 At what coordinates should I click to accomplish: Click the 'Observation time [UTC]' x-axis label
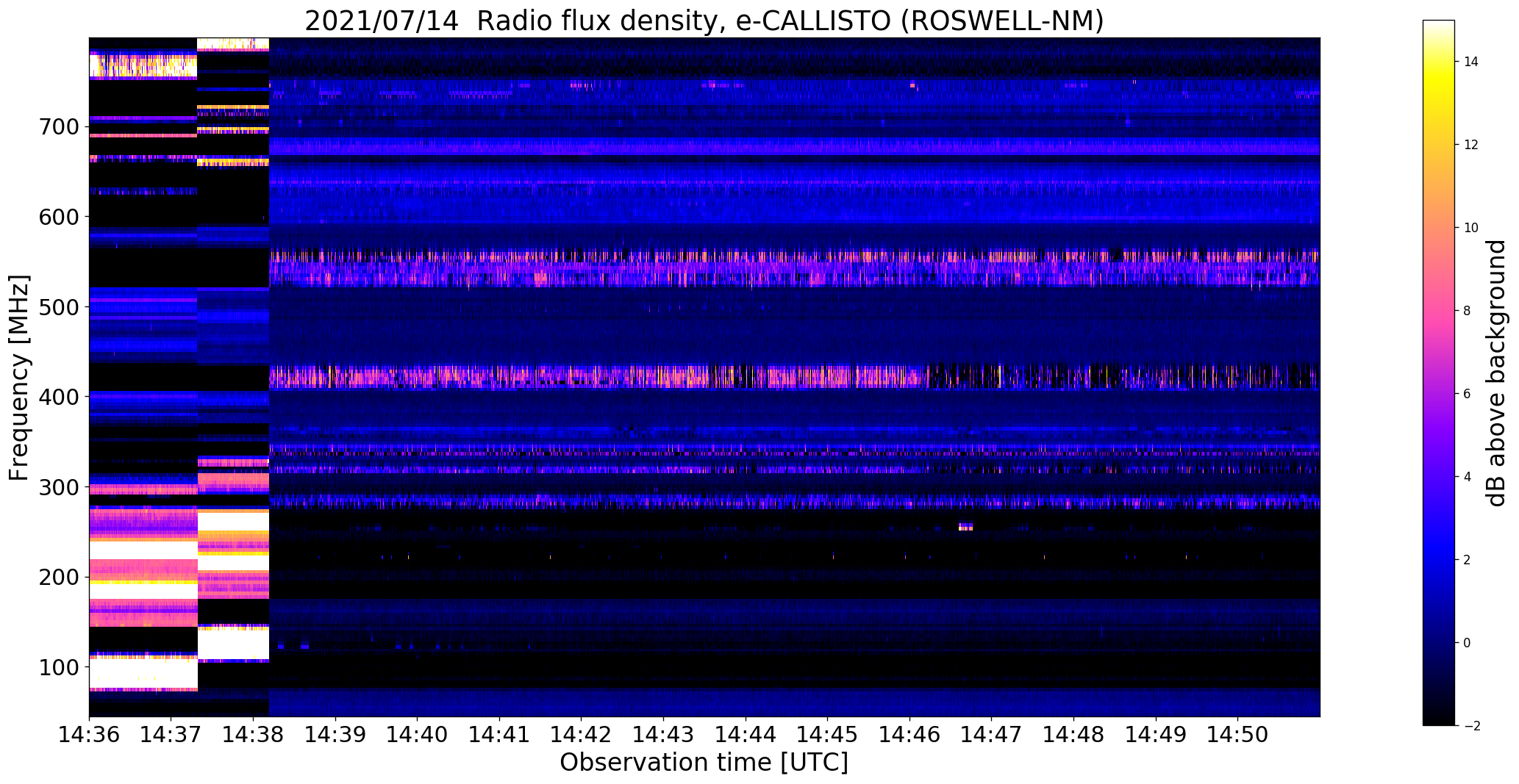[704, 762]
